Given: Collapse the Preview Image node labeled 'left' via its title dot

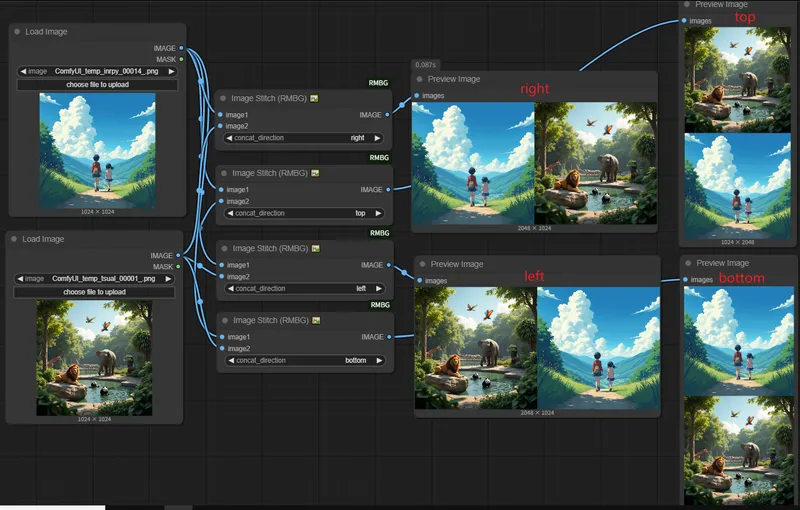Looking at the screenshot, I should click(423, 264).
